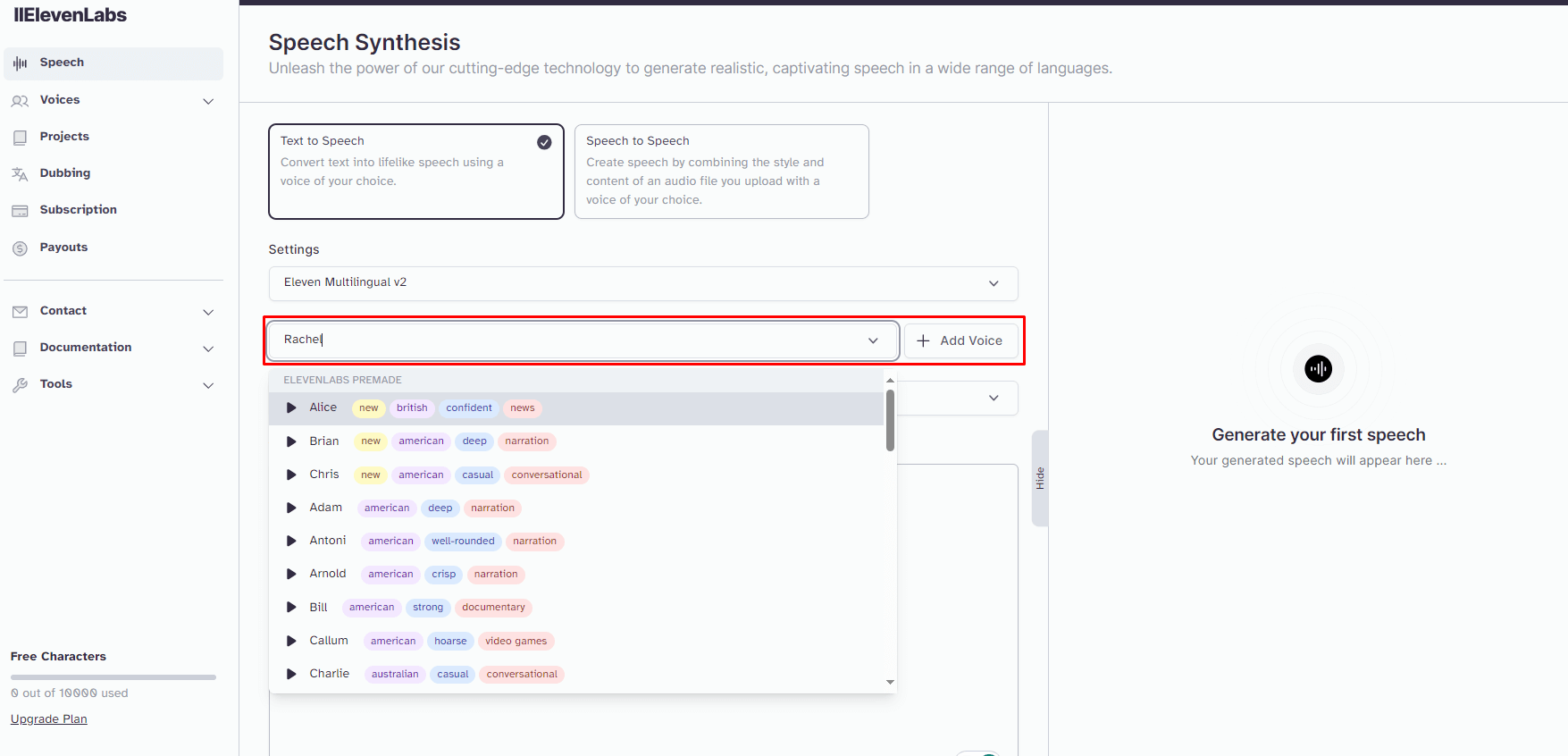Image resolution: width=1568 pixels, height=756 pixels.
Task: Click the ElevenLabs logo
Action: pyautogui.click(x=70, y=15)
